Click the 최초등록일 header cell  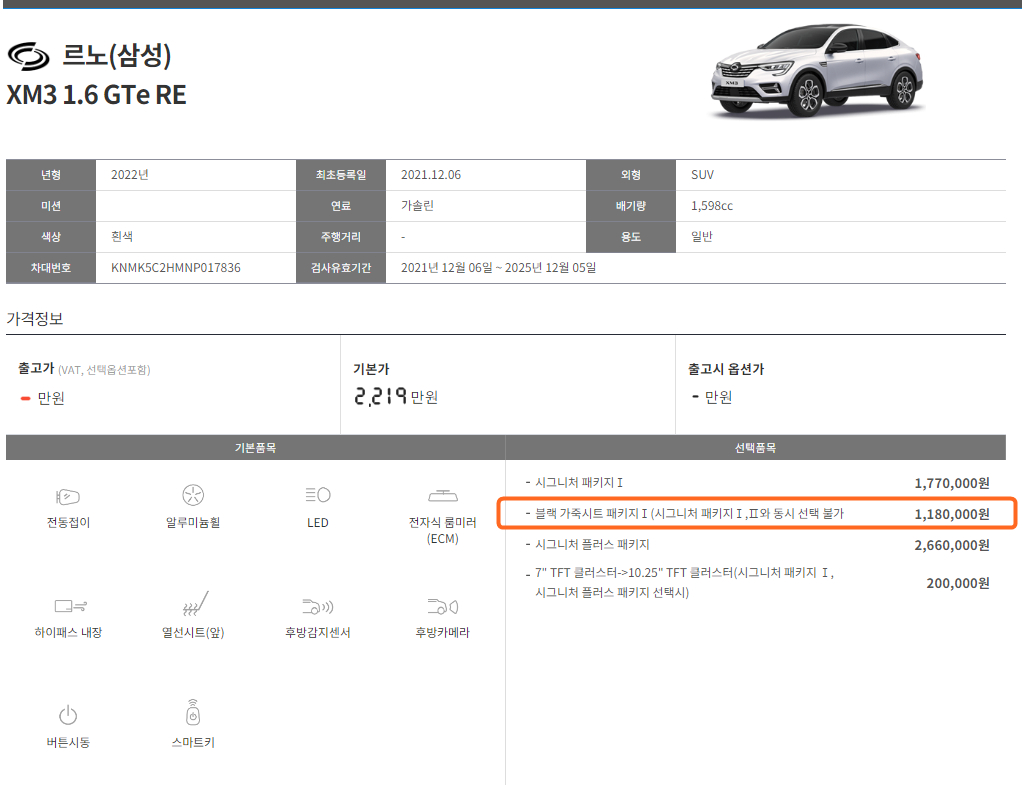point(341,175)
